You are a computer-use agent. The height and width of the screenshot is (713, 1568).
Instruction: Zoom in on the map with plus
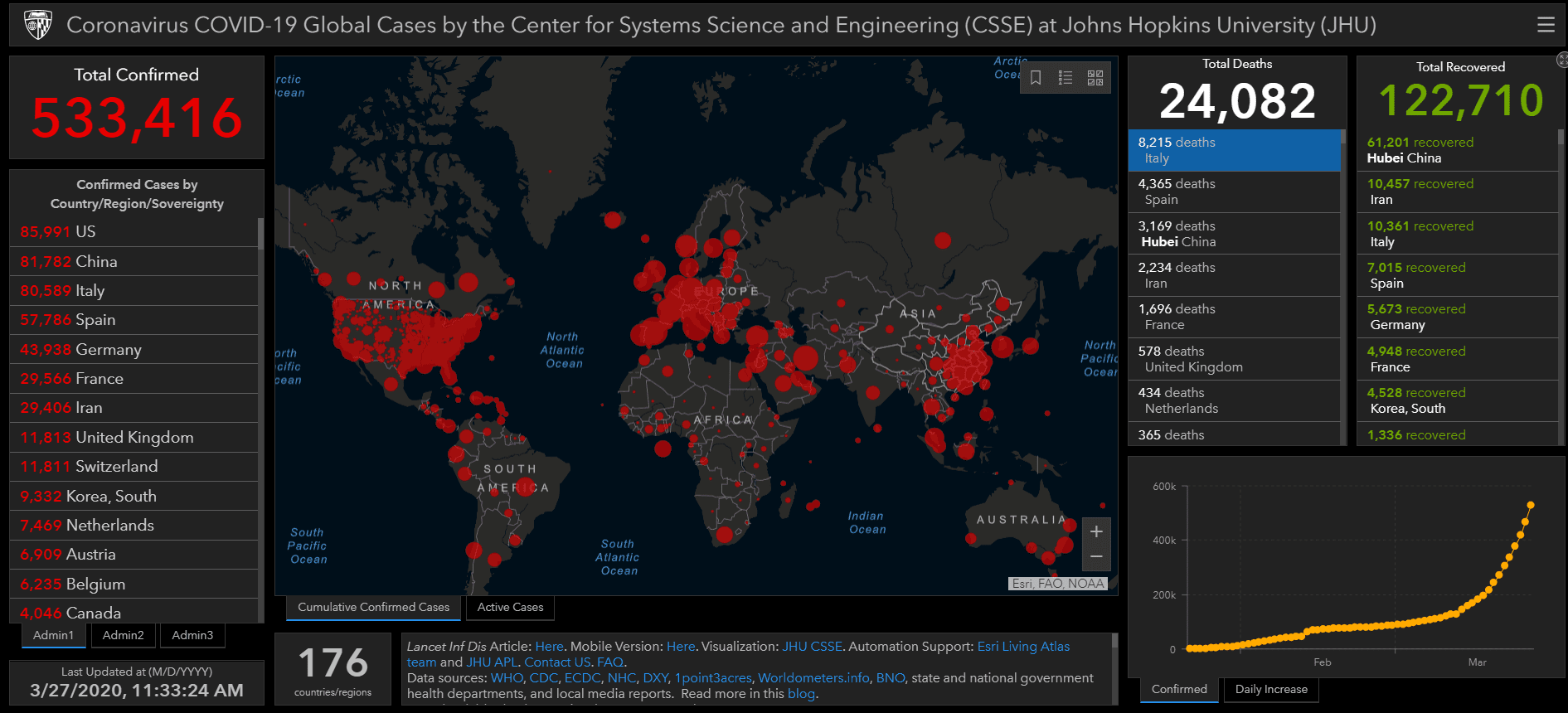[1096, 531]
